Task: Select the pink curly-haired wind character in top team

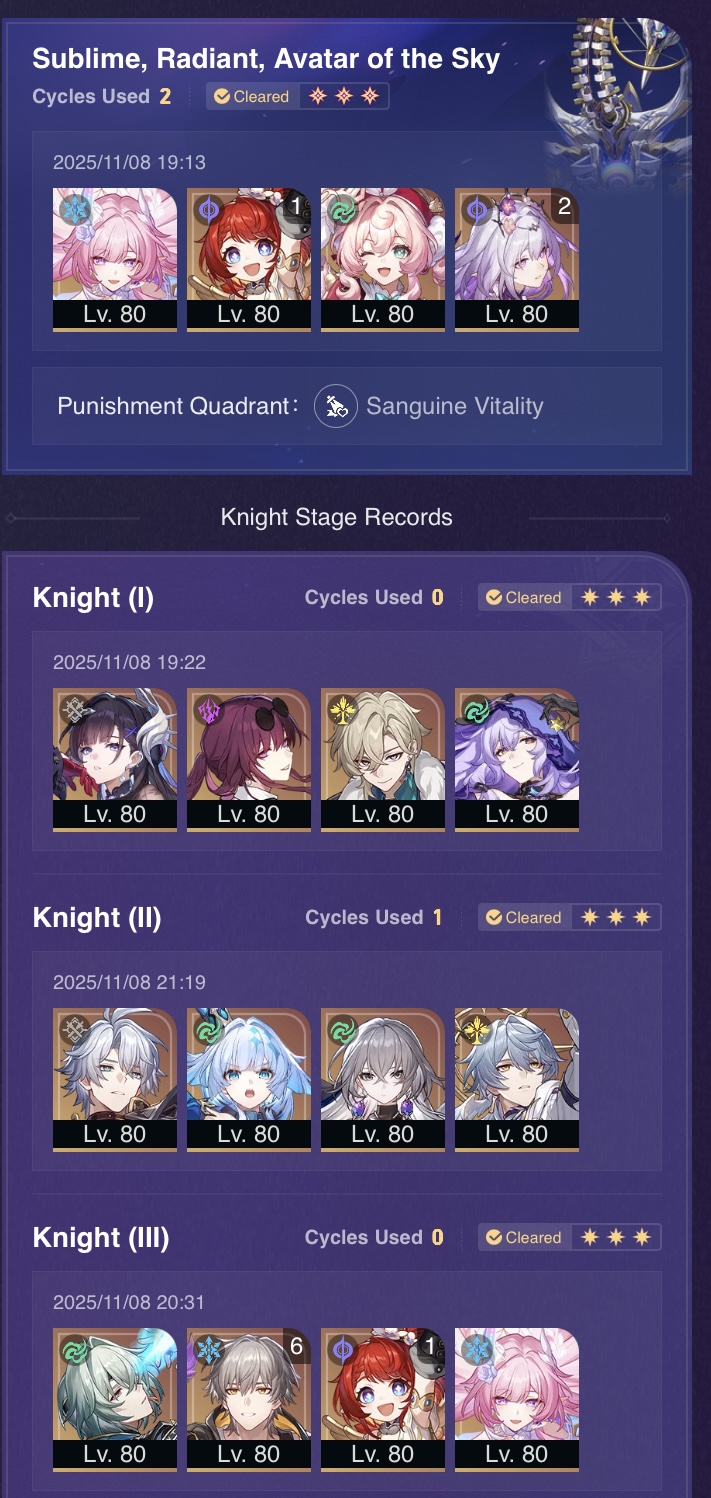Action: [x=383, y=259]
